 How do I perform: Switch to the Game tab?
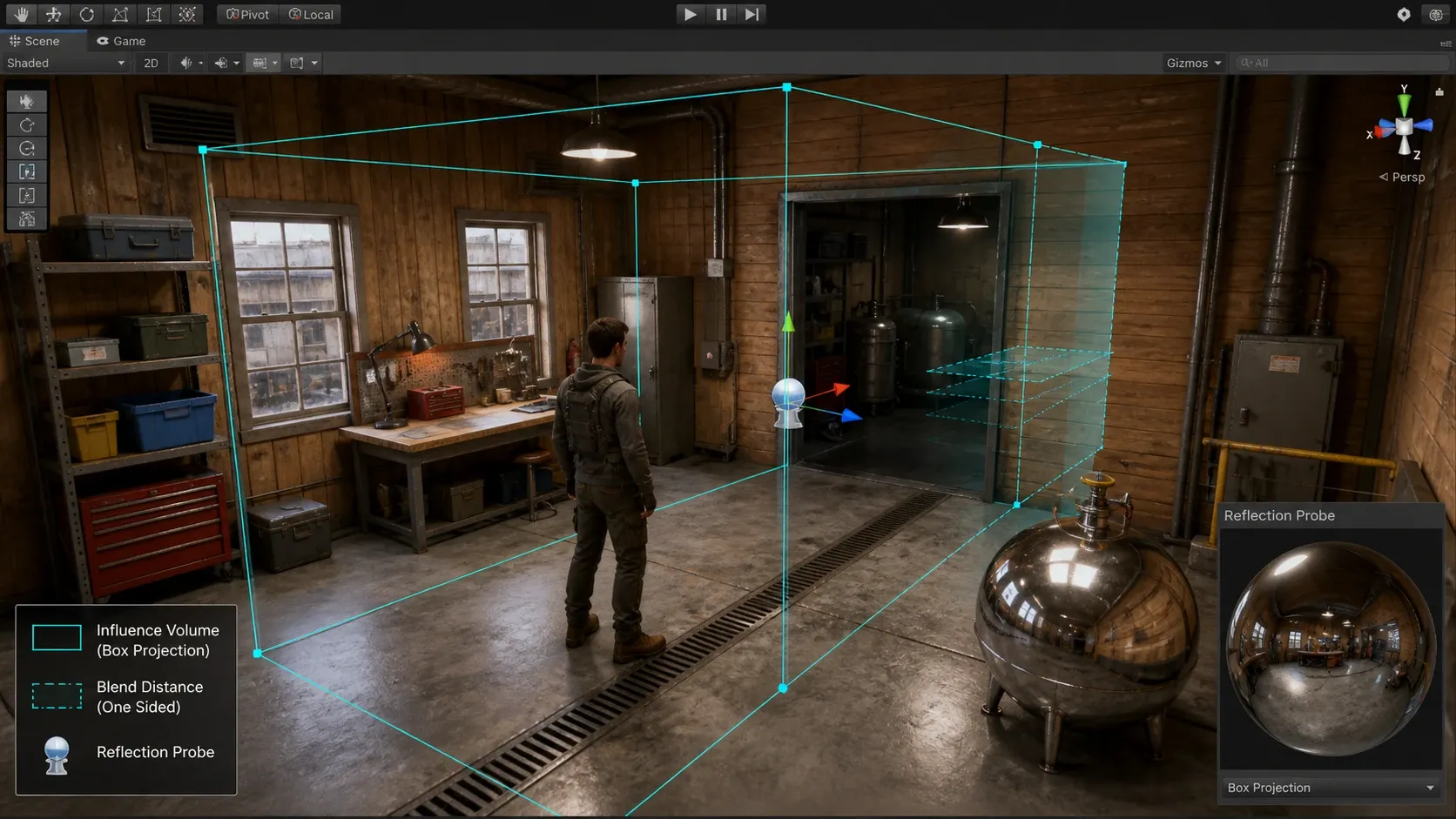pyautogui.click(x=121, y=41)
